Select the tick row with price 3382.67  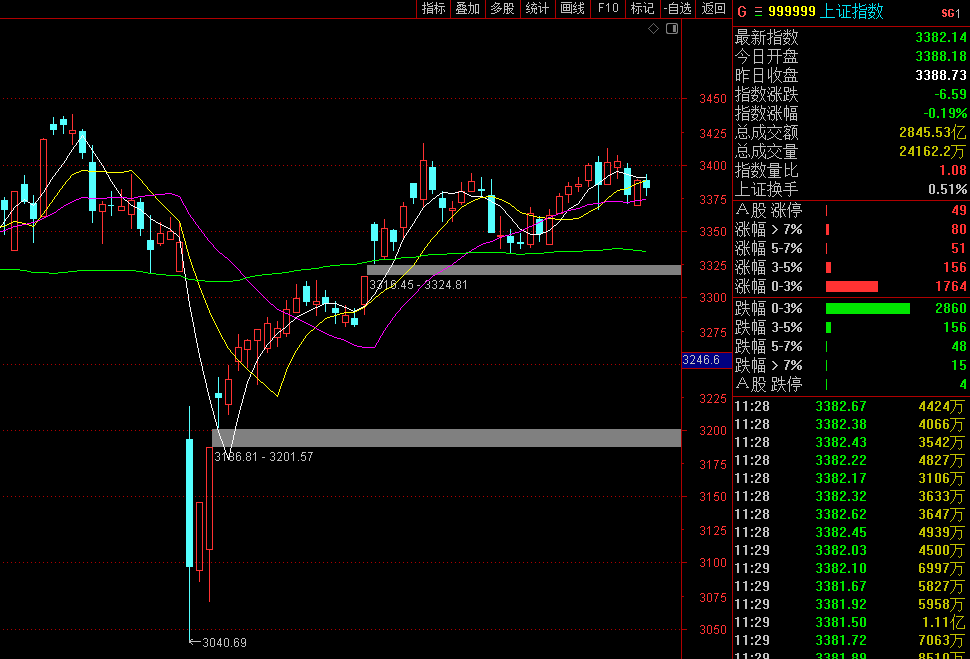pyautogui.click(x=851, y=407)
